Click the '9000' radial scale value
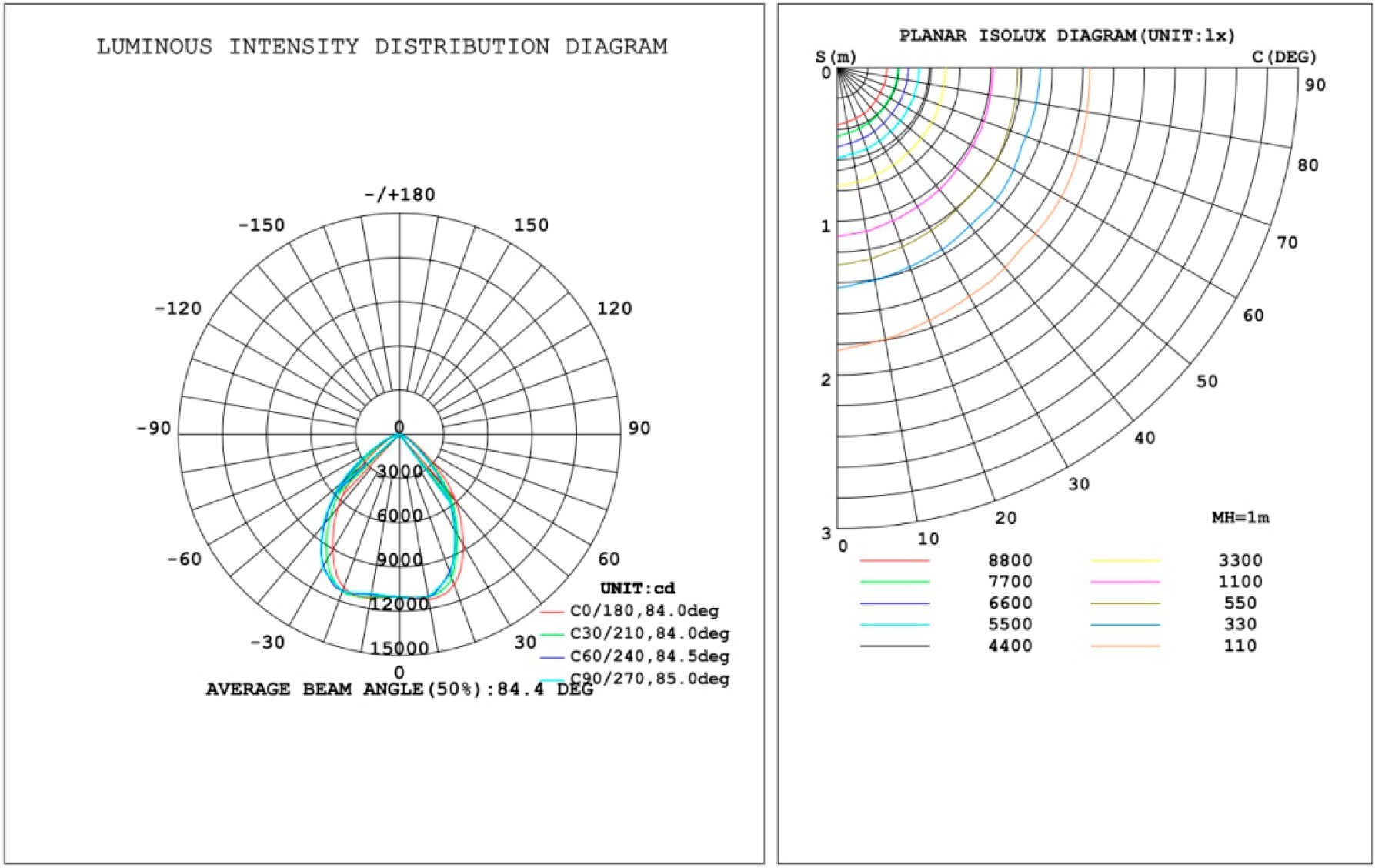This screenshot has height=868, width=1375. pyautogui.click(x=399, y=559)
